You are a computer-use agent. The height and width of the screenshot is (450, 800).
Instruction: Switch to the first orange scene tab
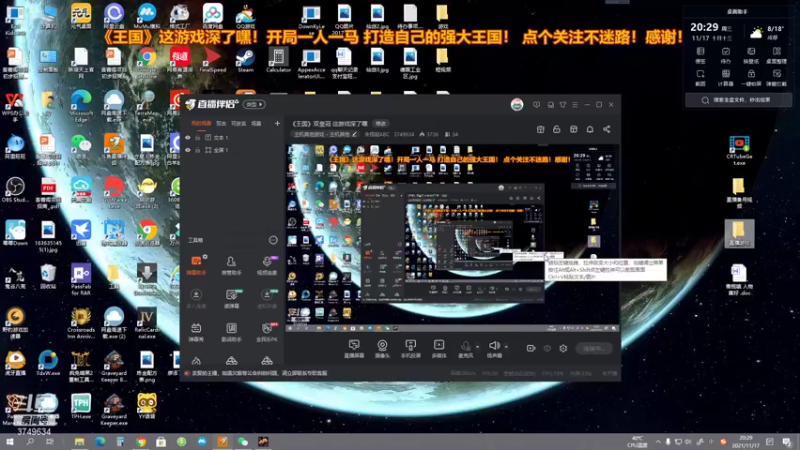point(201,123)
